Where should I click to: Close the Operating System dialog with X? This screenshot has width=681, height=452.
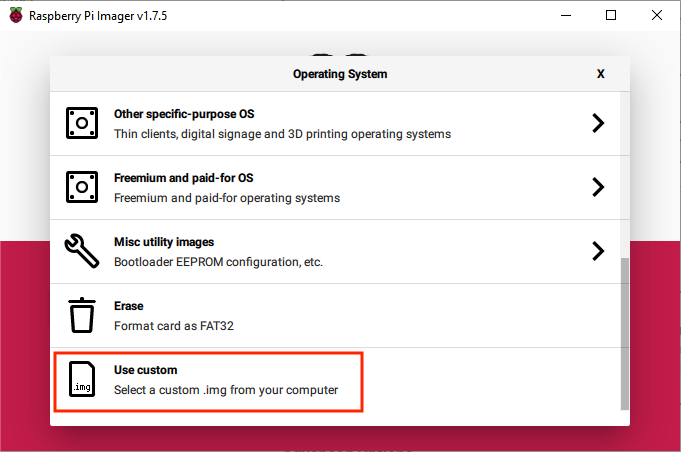click(x=600, y=74)
